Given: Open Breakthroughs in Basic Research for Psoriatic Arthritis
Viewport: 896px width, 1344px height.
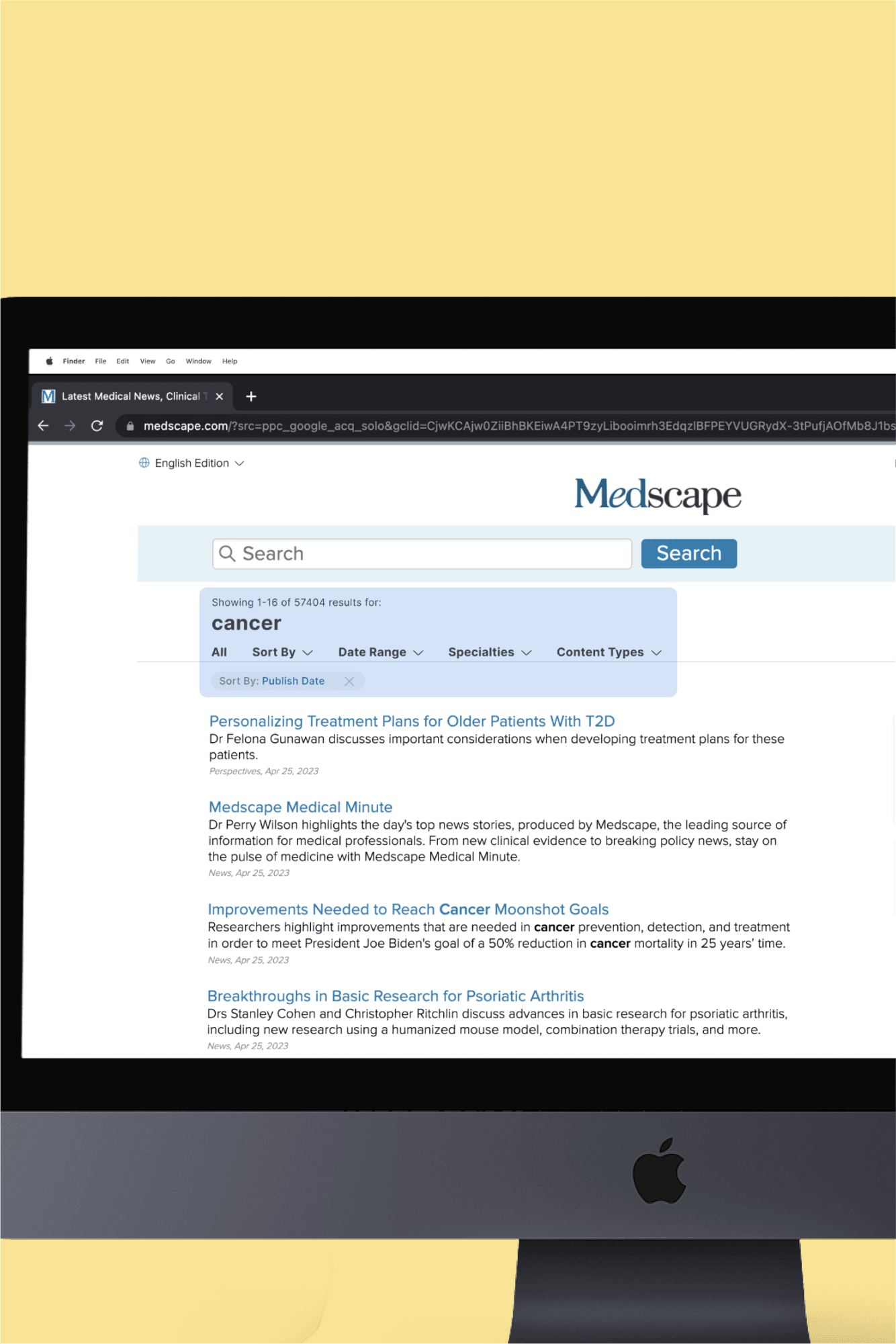Looking at the screenshot, I should click(396, 996).
